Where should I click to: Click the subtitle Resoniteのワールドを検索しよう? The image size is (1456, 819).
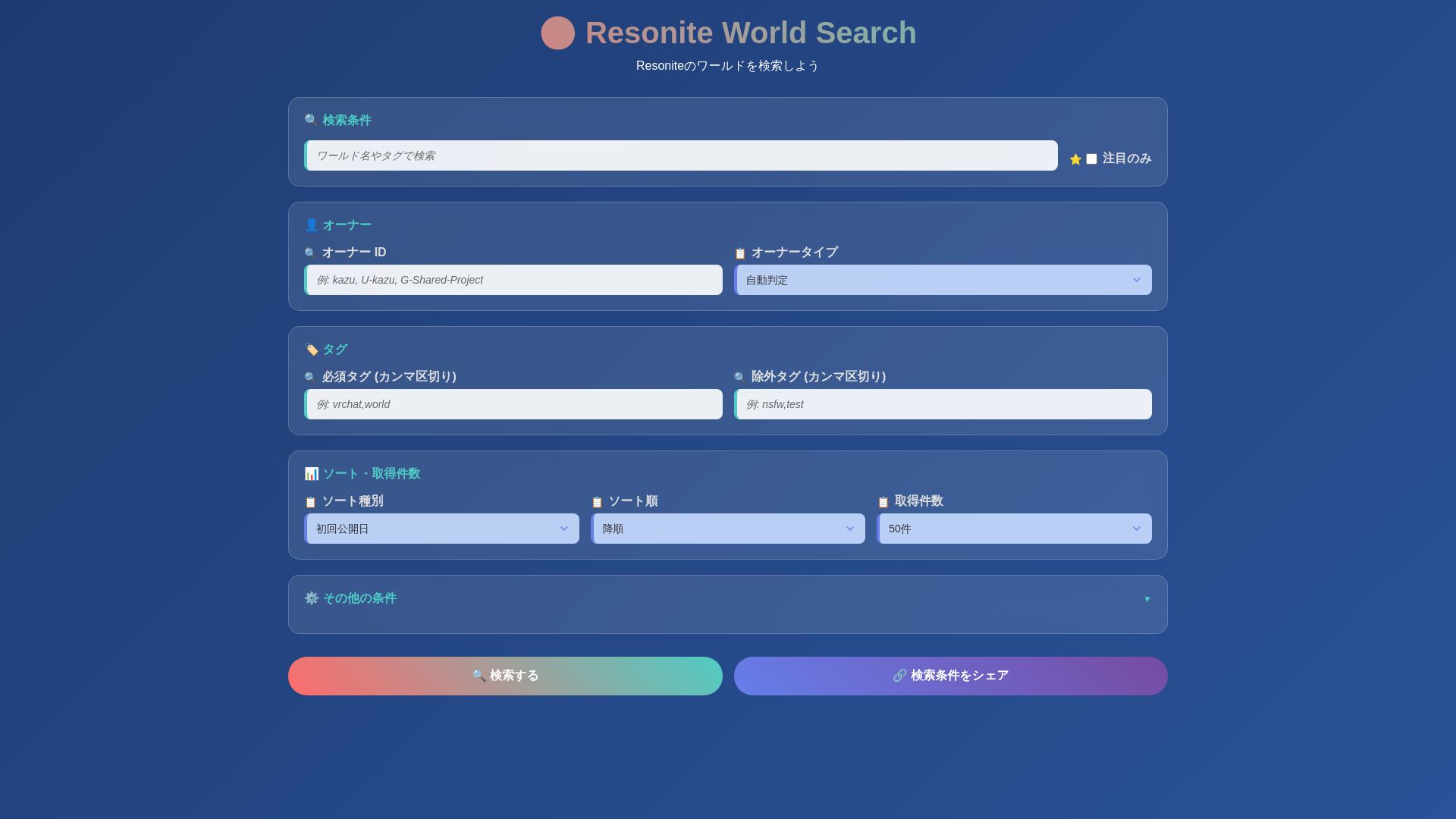(x=728, y=66)
